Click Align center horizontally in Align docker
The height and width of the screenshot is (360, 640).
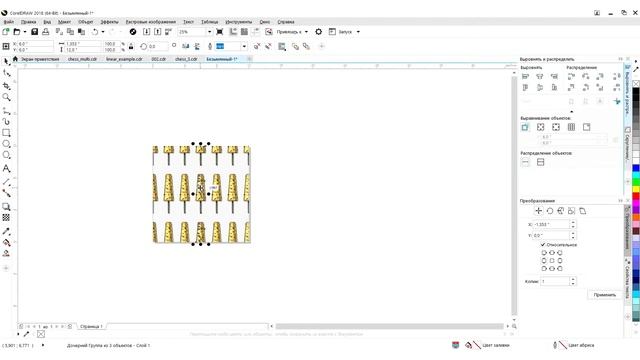tap(540, 76)
